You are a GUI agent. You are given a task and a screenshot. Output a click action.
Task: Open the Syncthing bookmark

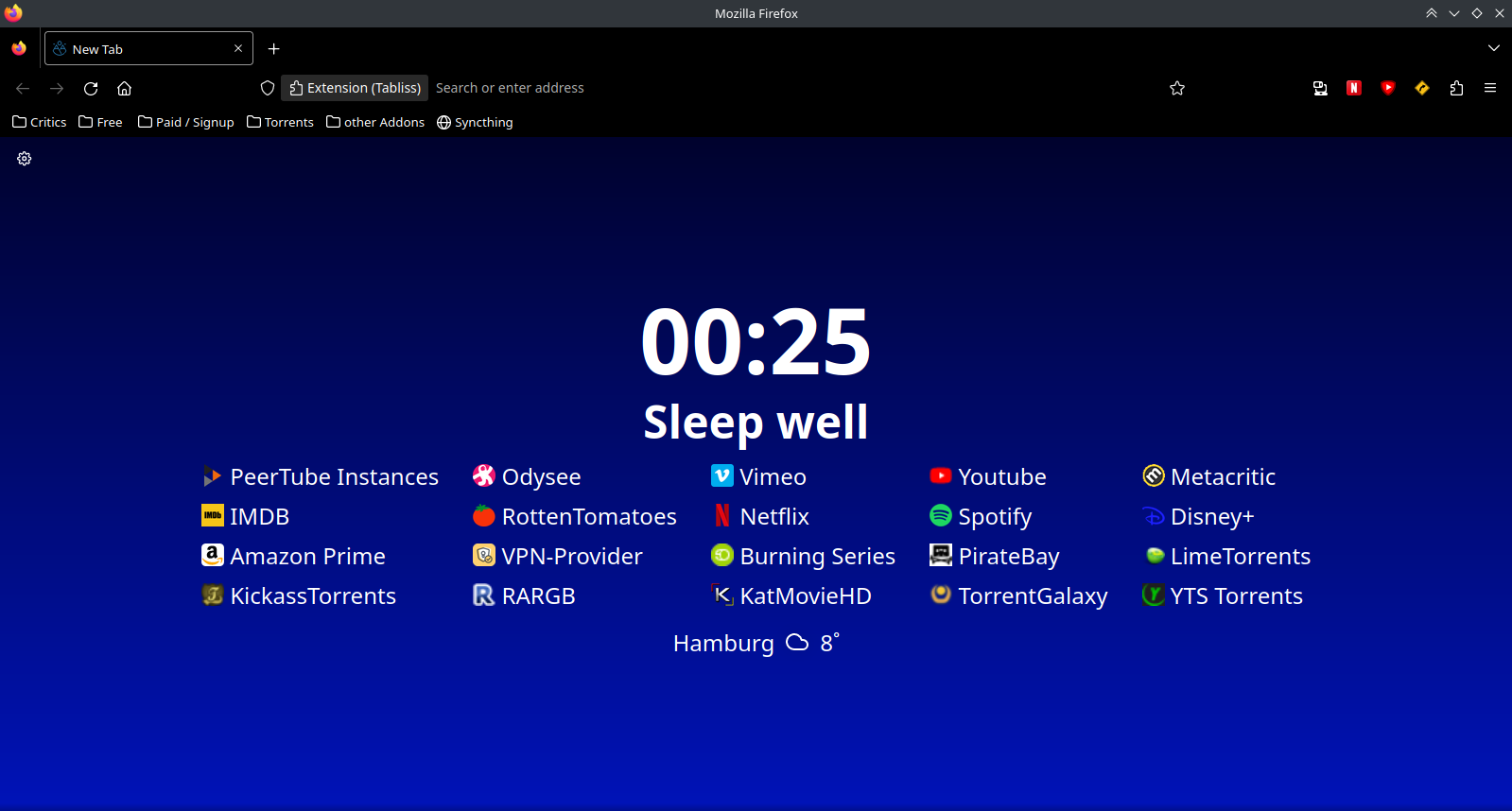475,122
